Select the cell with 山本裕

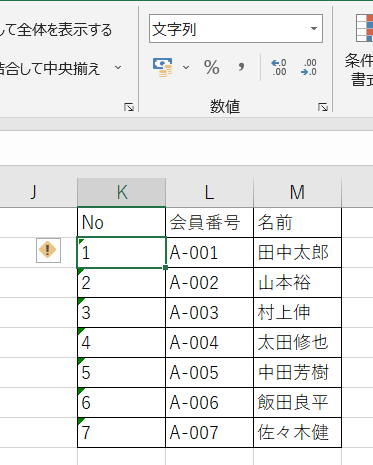pos(297,282)
